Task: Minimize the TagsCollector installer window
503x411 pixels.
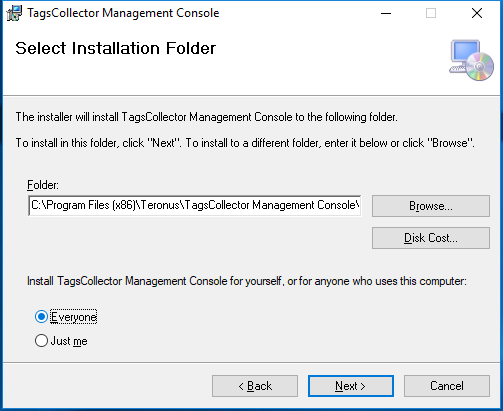Action: (x=386, y=13)
